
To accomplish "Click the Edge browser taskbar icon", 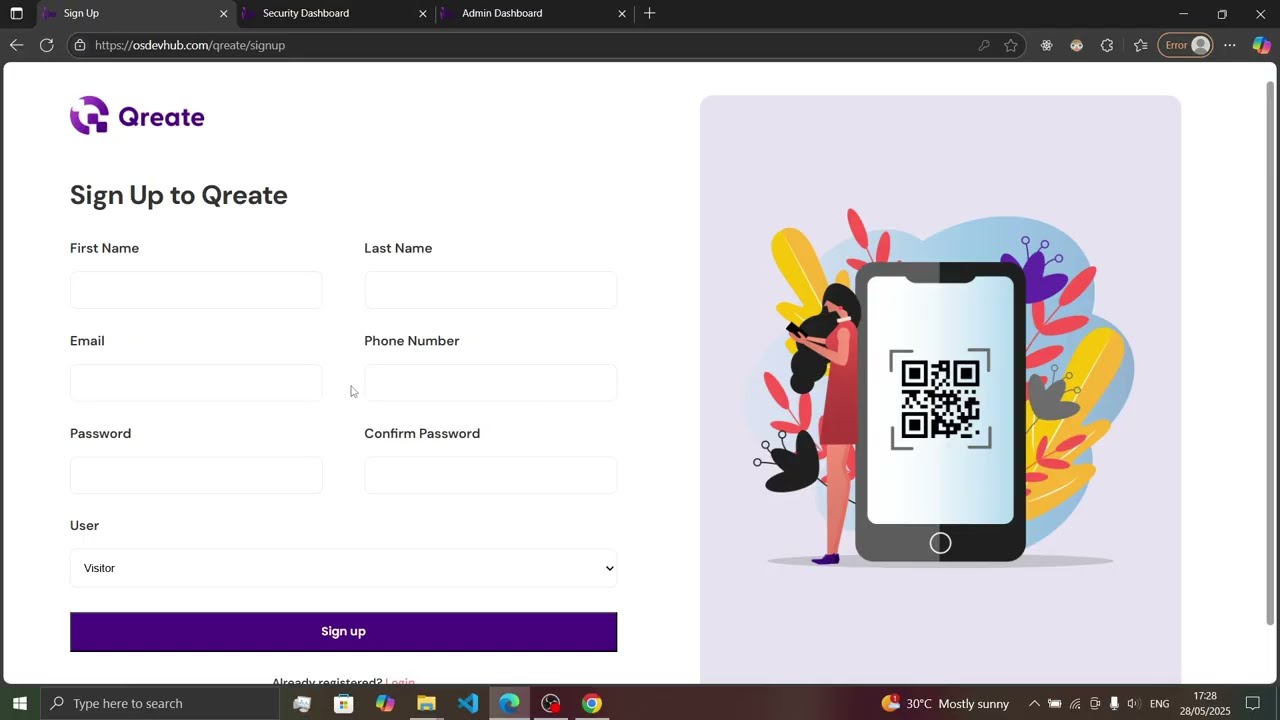I will click(510, 703).
